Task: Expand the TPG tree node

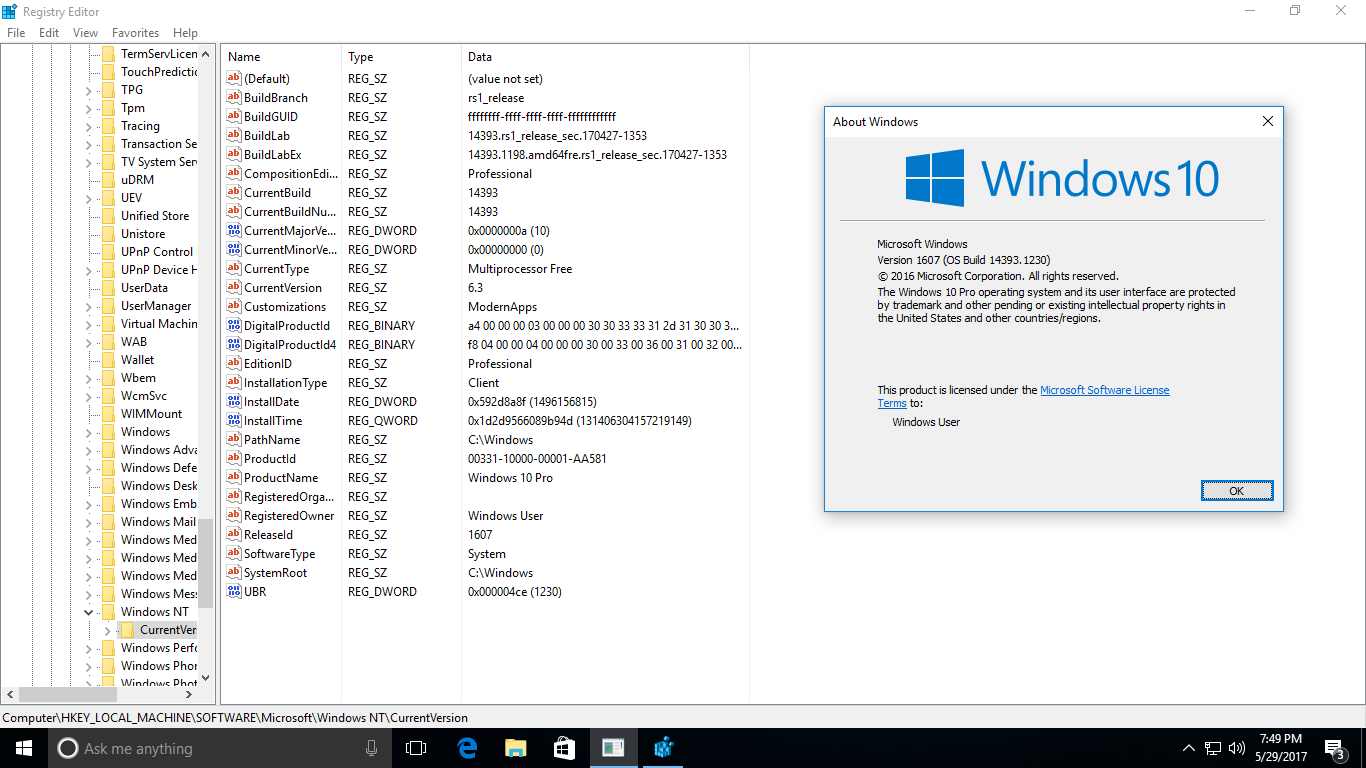Action: click(x=88, y=90)
